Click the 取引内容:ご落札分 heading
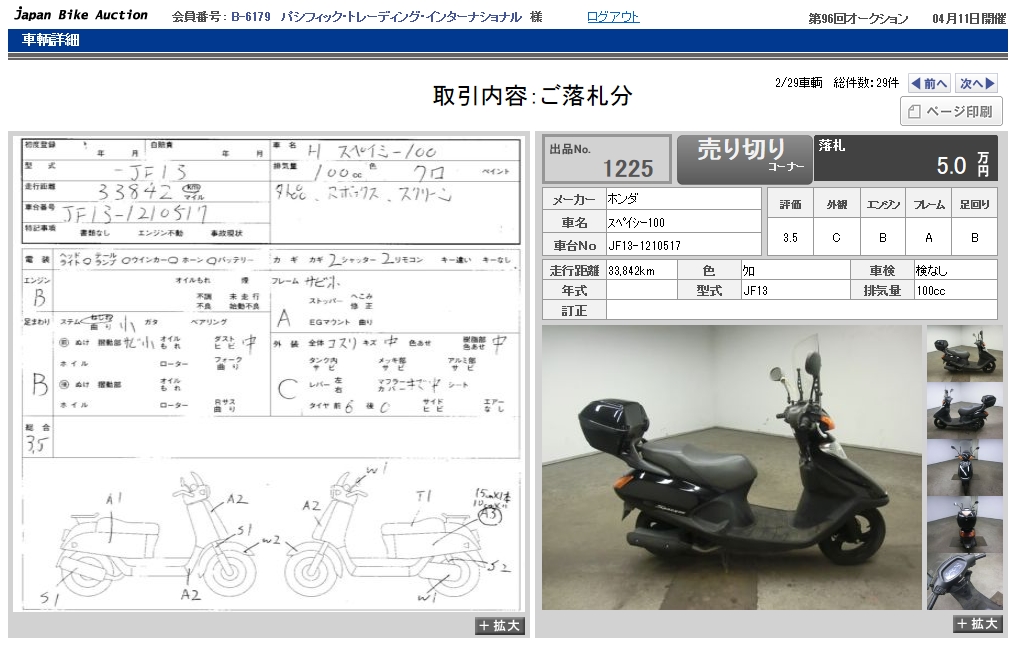This screenshot has height=648, width=1015. [532, 96]
